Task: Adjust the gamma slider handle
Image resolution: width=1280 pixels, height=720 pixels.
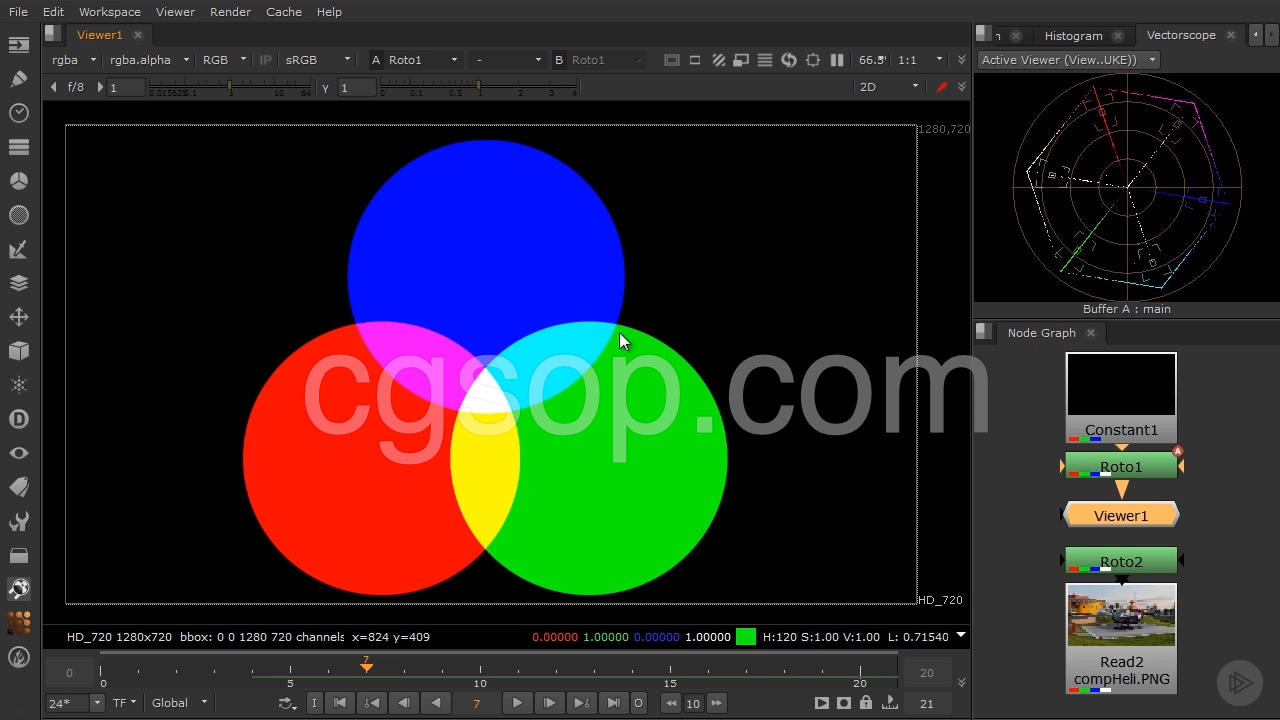Action: pyautogui.click(x=479, y=87)
